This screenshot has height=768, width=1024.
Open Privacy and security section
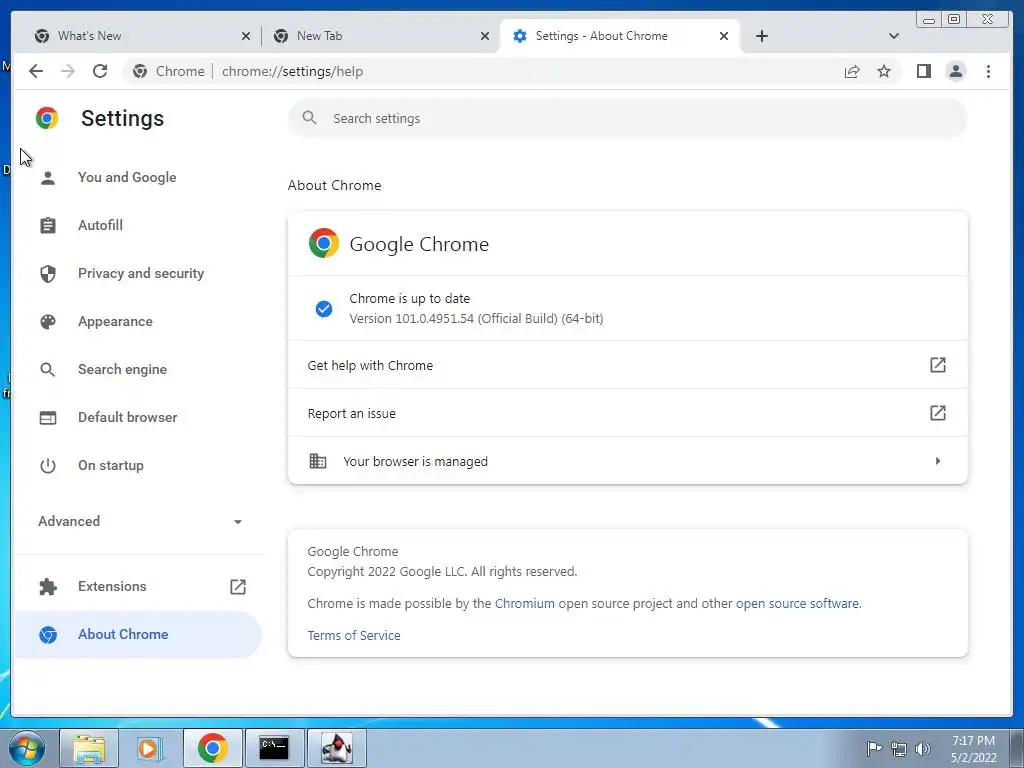click(138, 274)
